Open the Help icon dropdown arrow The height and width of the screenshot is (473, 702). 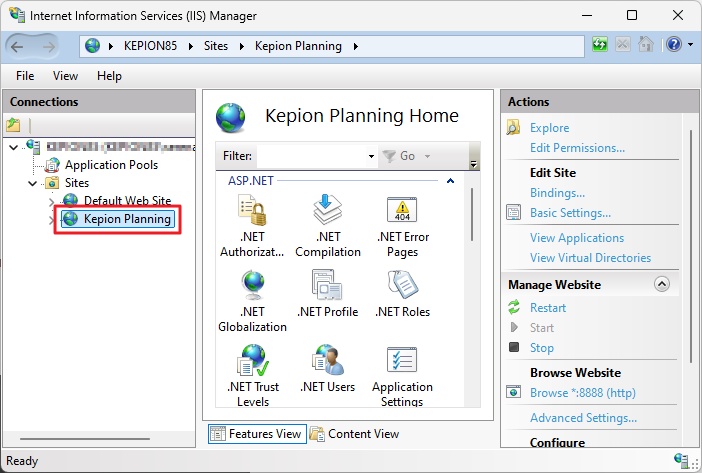click(x=690, y=45)
